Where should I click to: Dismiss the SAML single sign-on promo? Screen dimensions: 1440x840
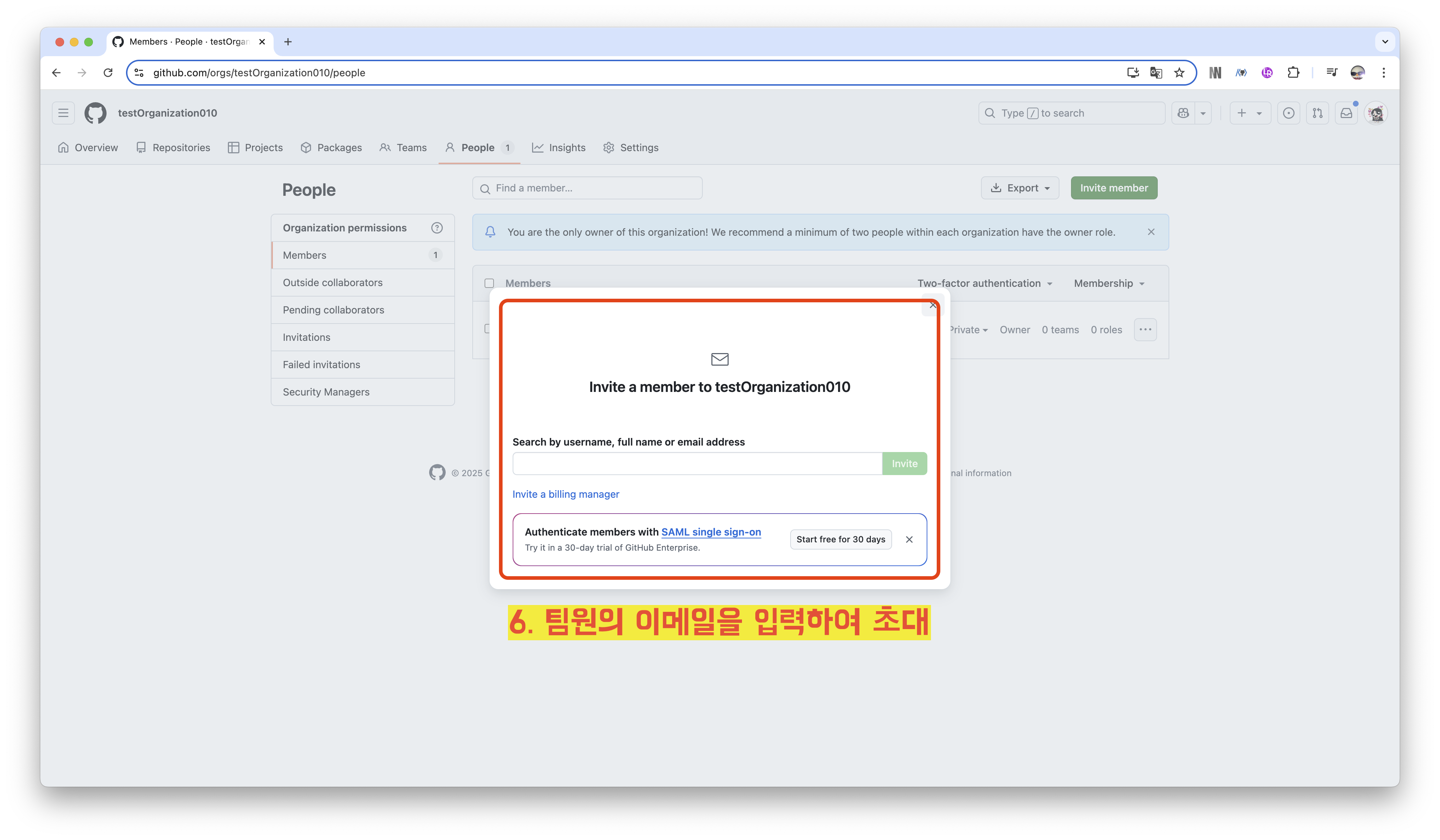tap(909, 539)
